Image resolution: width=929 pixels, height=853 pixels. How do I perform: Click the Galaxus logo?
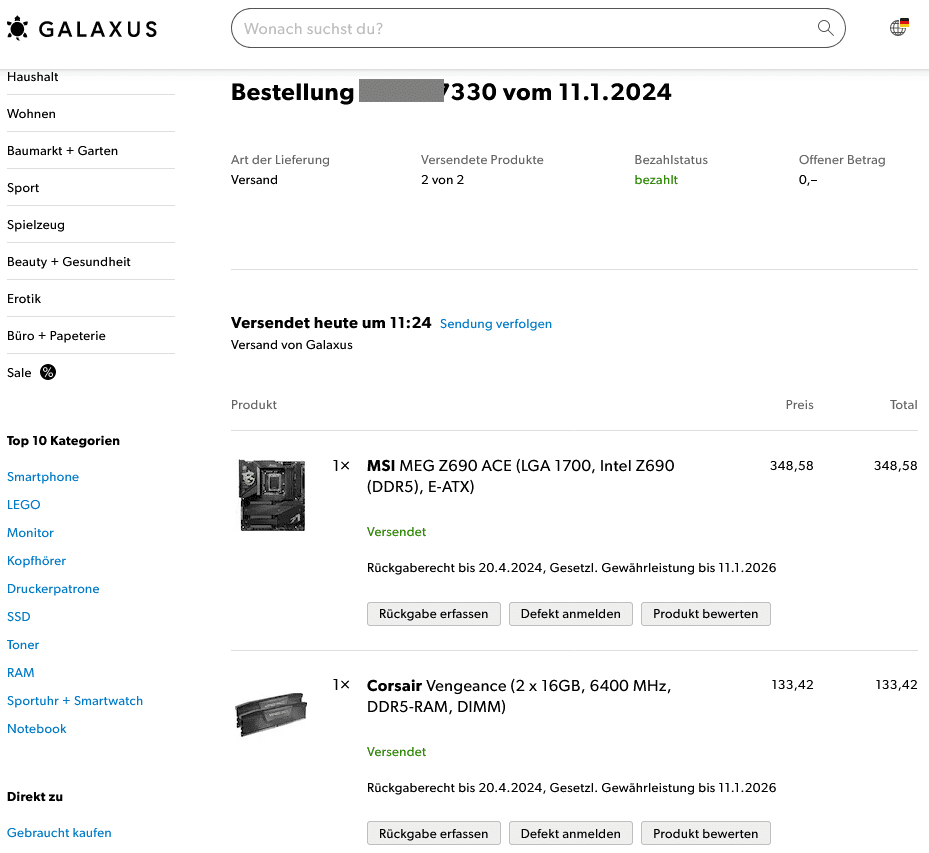[x=82, y=28]
